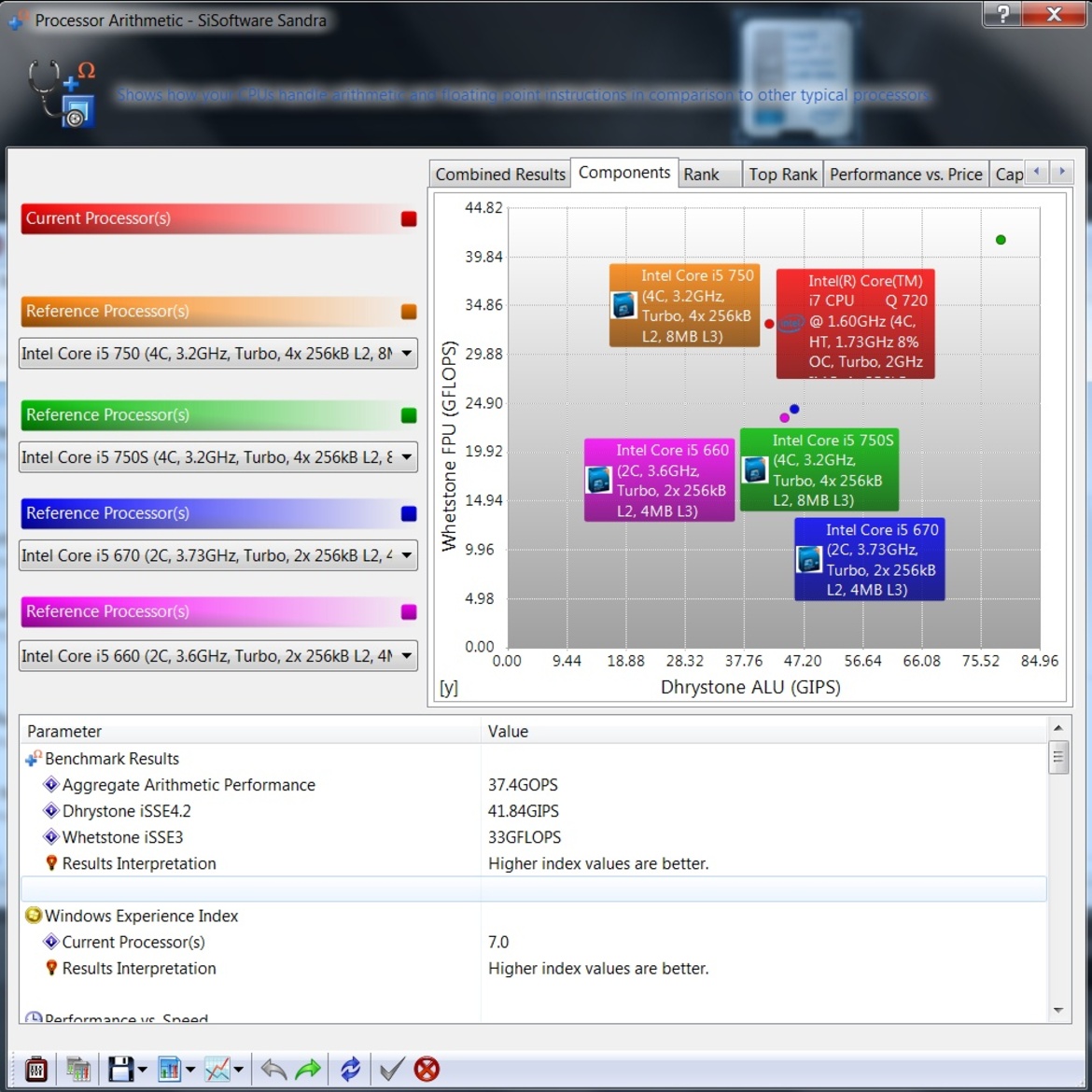Image resolution: width=1092 pixels, height=1092 pixels.
Task: Click the Intel logo in the red i7 label
Action: pyautogui.click(x=791, y=323)
